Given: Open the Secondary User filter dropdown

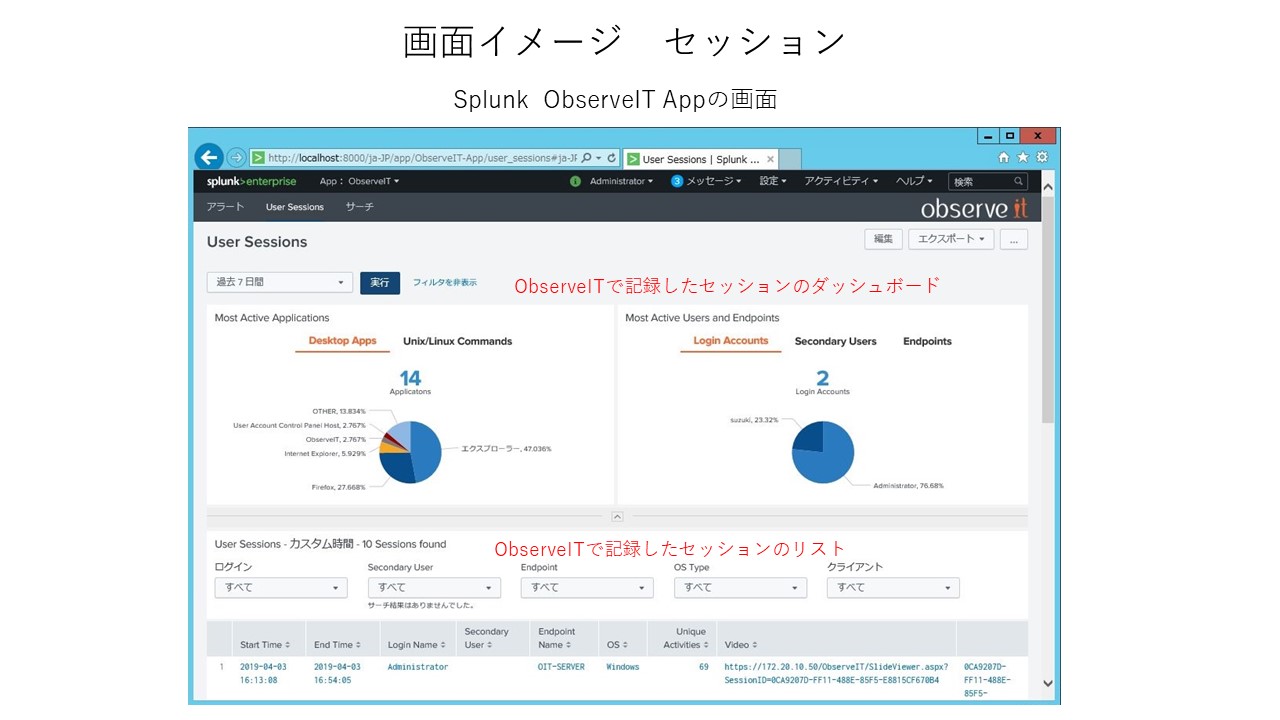Looking at the screenshot, I should [x=434, y=588].
